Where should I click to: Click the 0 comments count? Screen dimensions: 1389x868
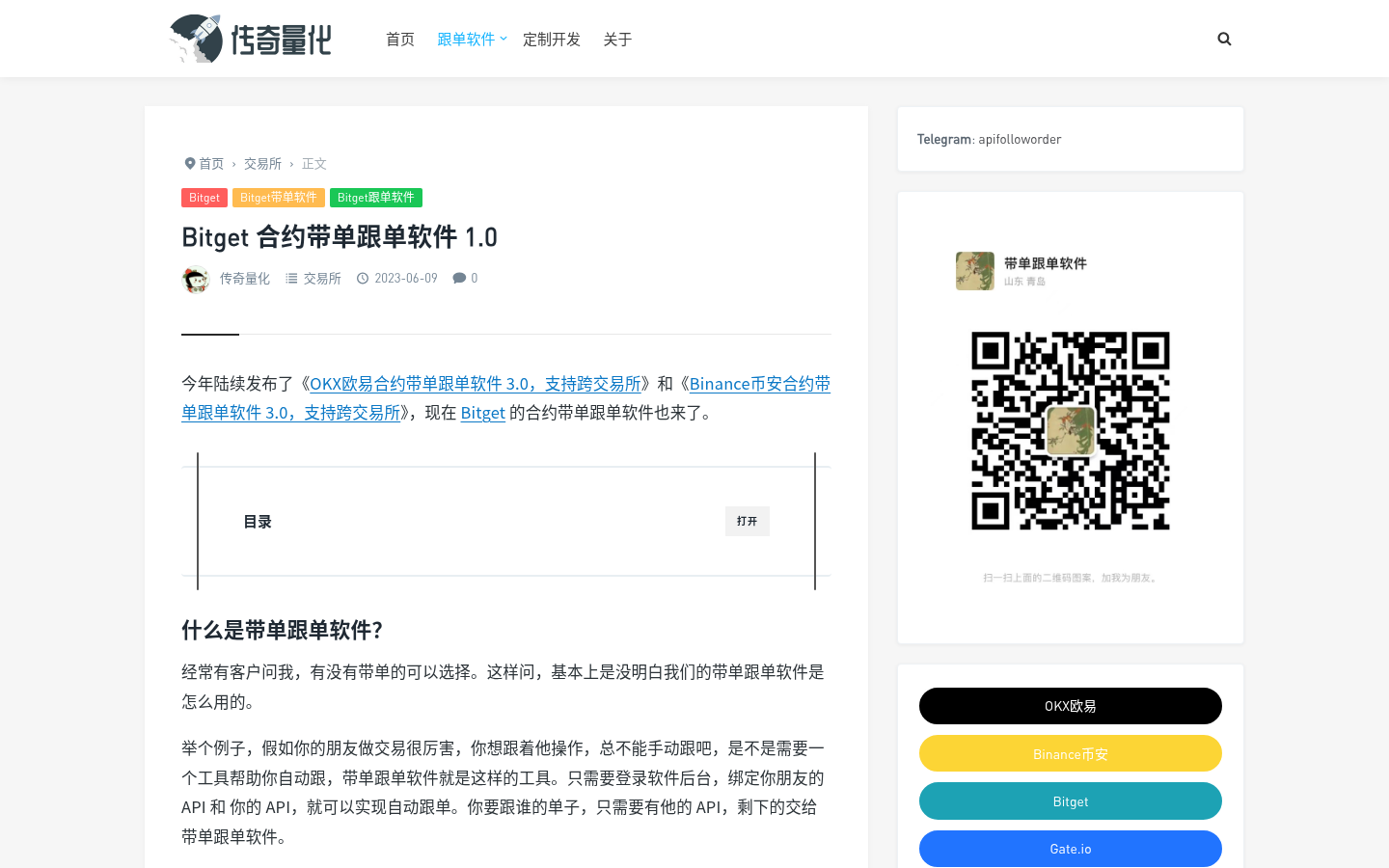(475, 278)
